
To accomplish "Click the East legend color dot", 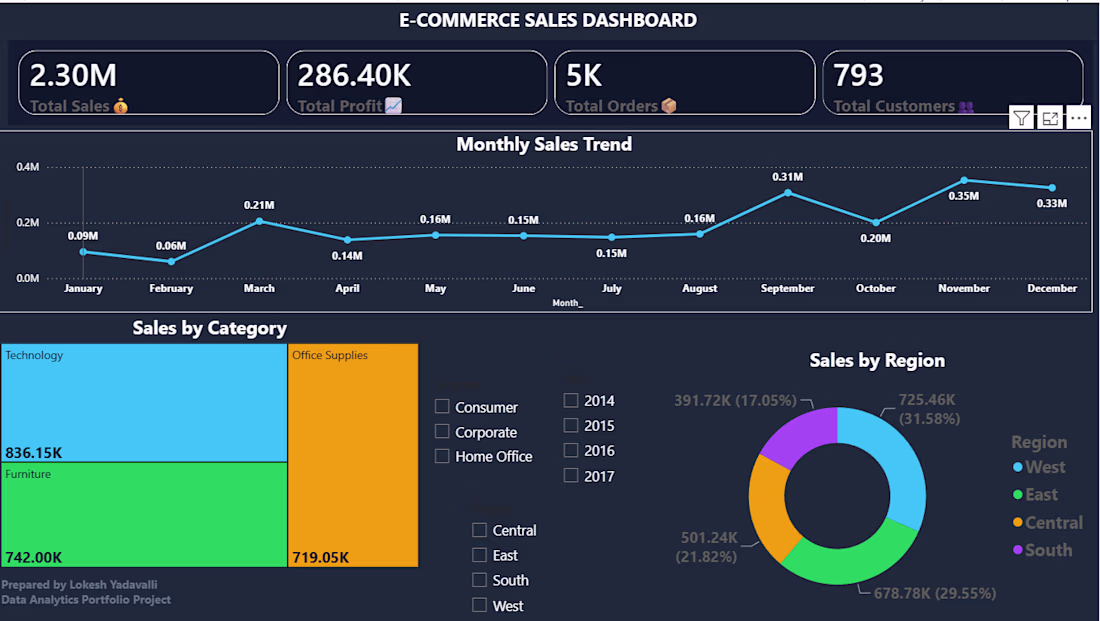I will coord(1018,495).
